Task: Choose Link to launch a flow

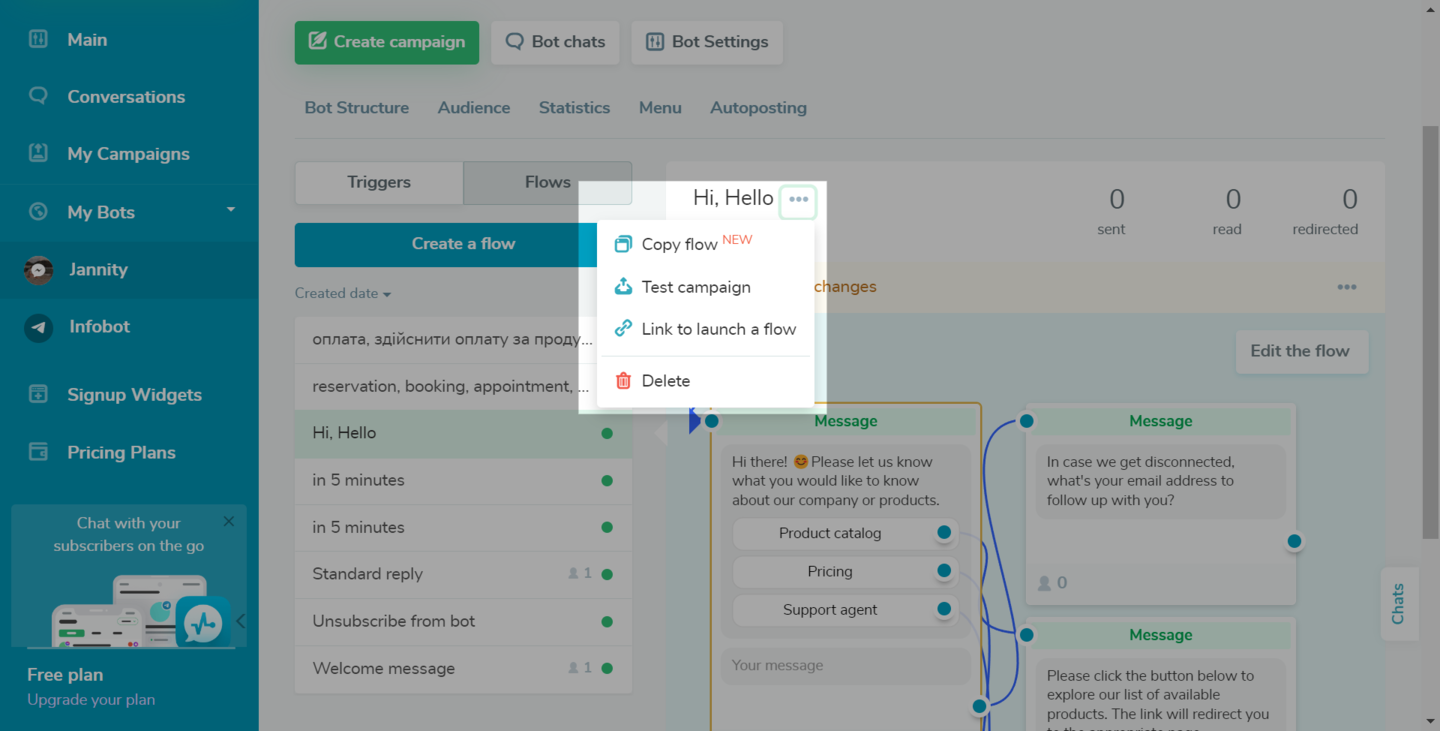Action: tap(718, 329)
